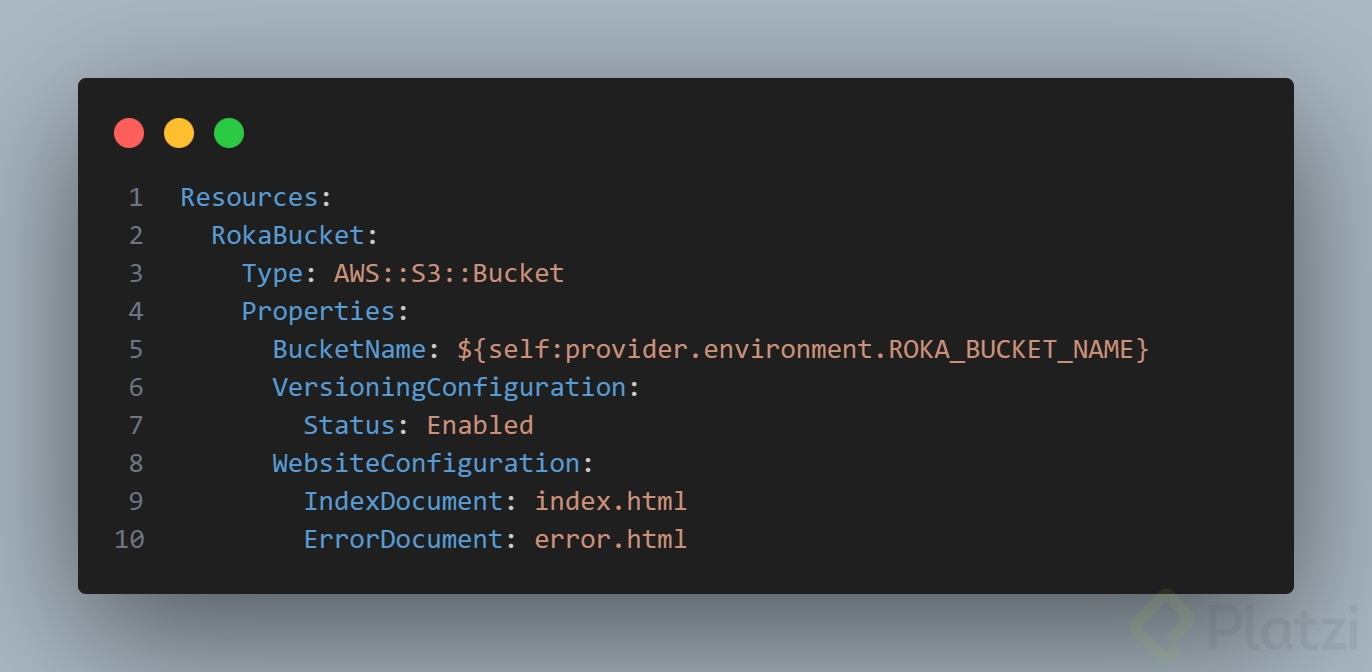Click the Enabled status value
This screenshot has height=672, width=1372.
pos(480,425)
